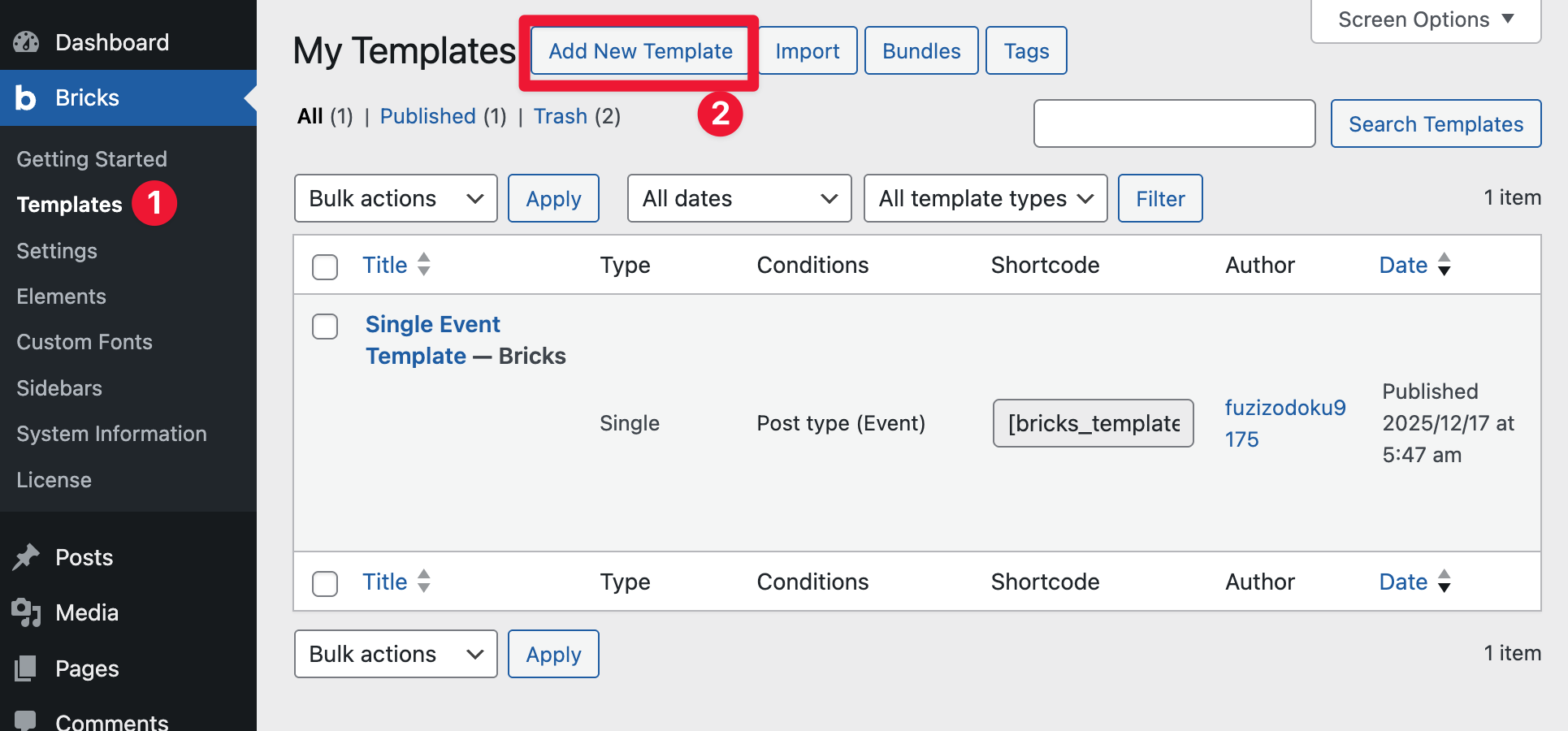
Task: Open the All dates dropdown
Action: (x=739, y=198)
